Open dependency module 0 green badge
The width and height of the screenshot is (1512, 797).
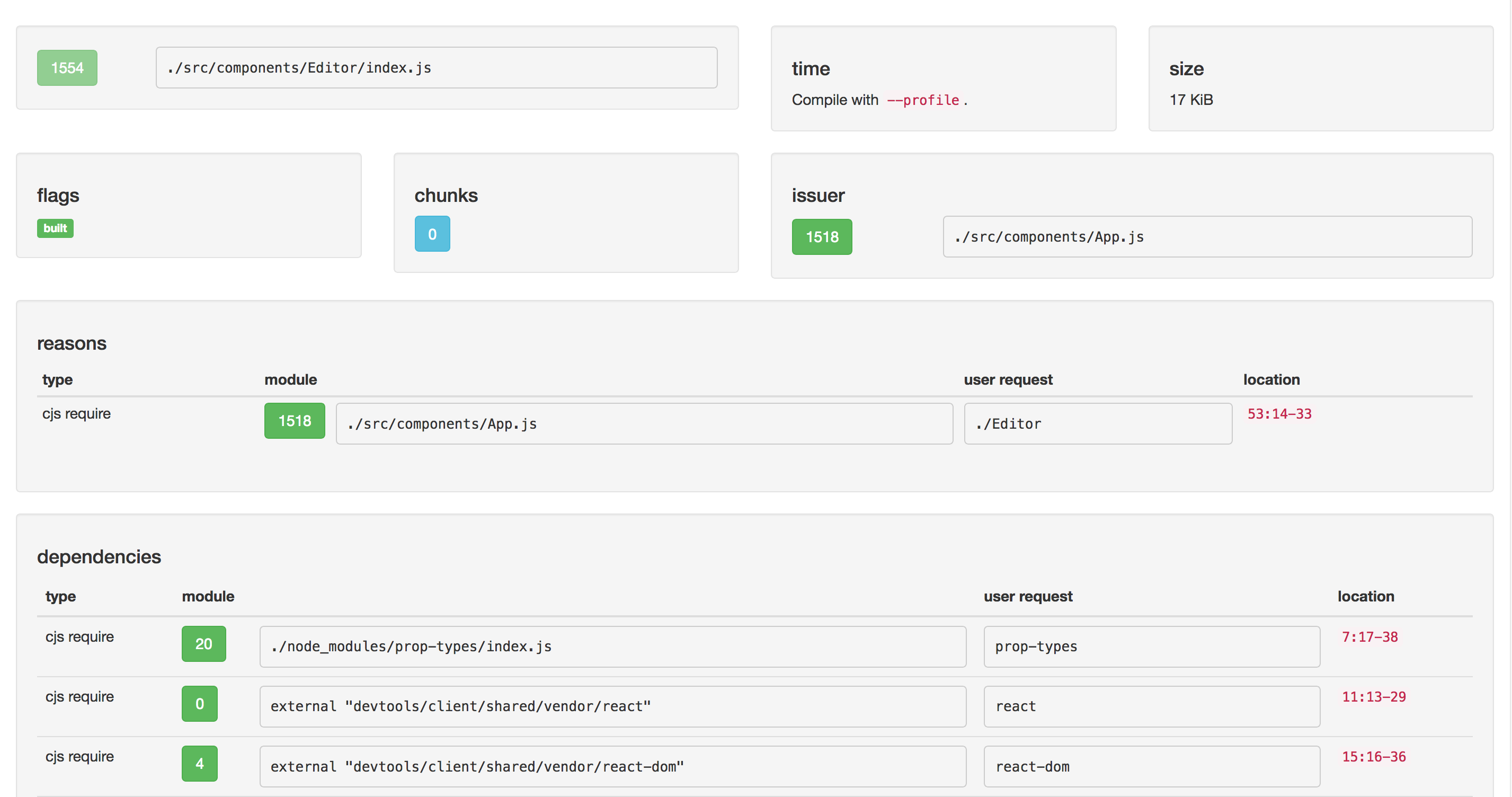tap(200, 704)
